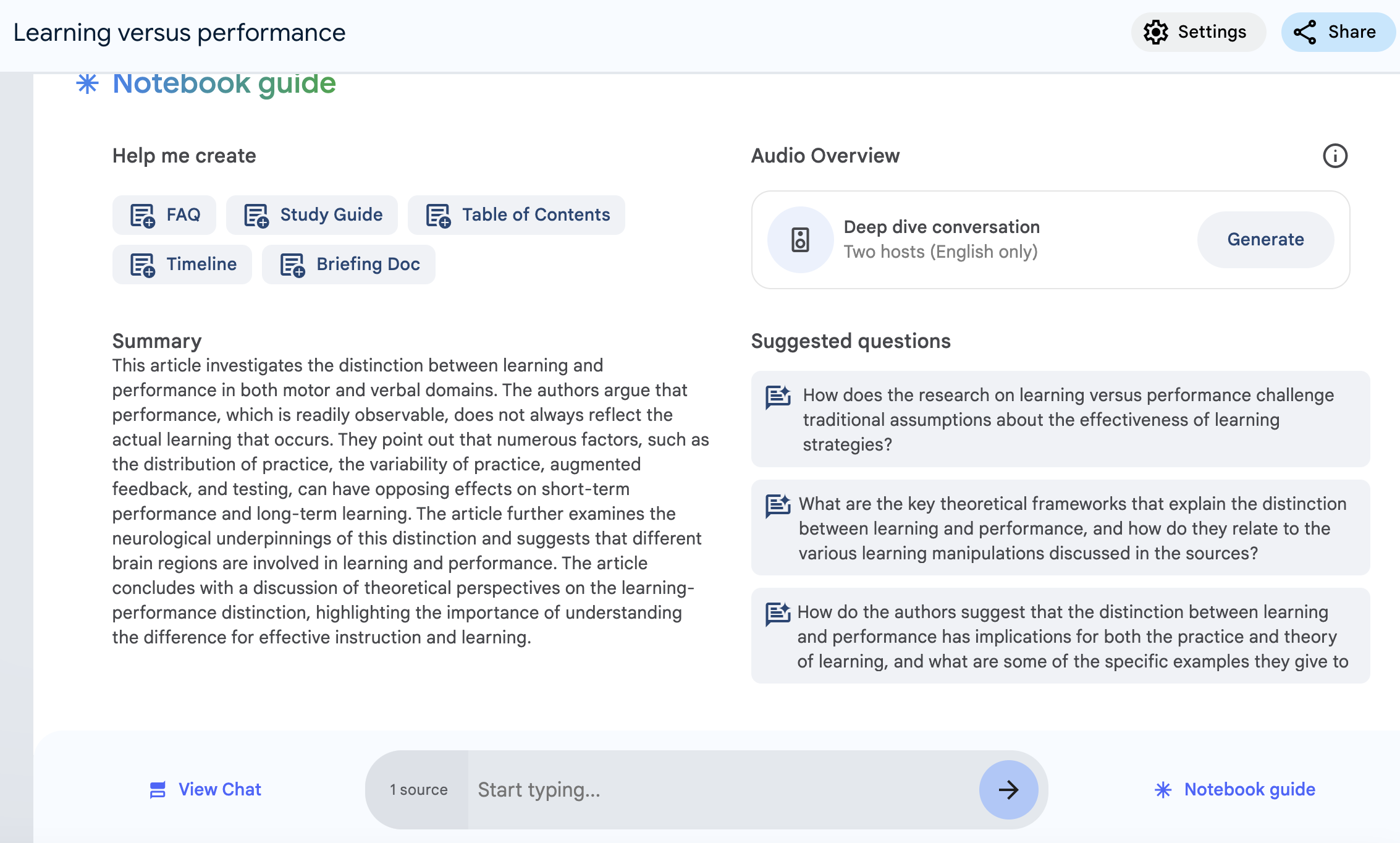The width and height of the screenshot is (1400, 843).
Task: Generate a Table of Contents
Action: tap(517, 215)
